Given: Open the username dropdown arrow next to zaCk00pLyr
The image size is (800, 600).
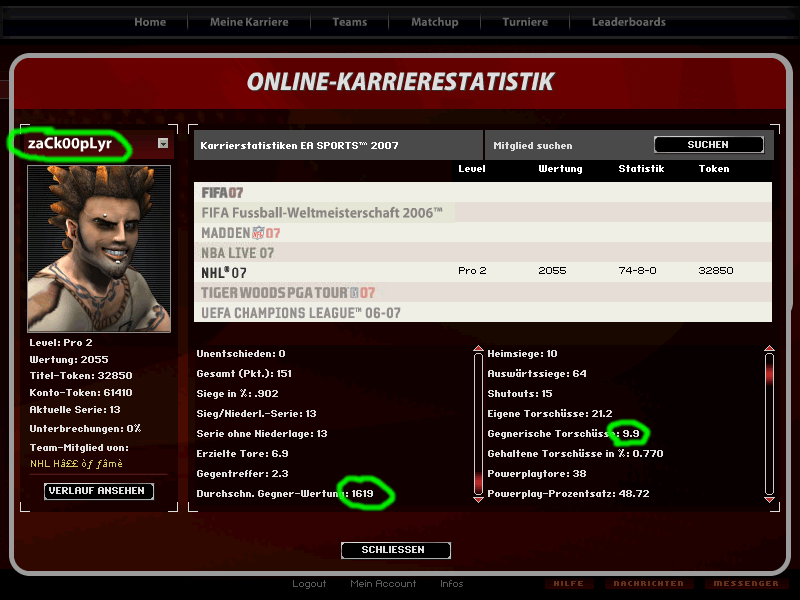Looking at the screenshot, I should (163, 144).
